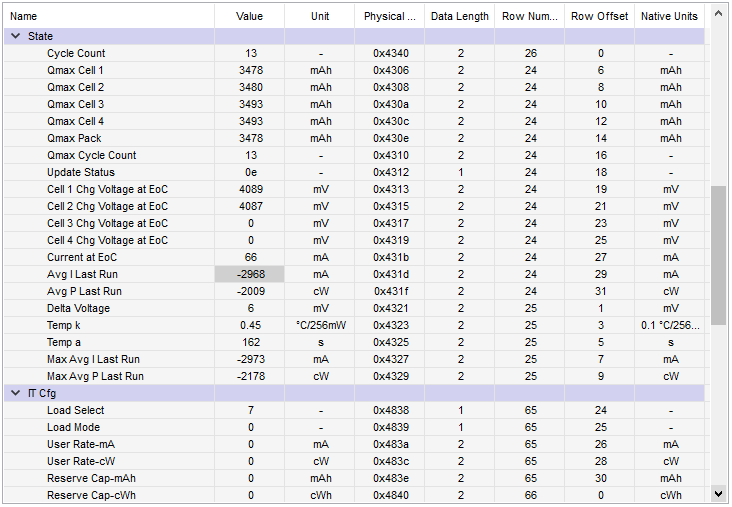Viewport: 732px width, 507px height.
Task: Select the Temp k value 0.45
Action: pyautogui.click(x=250, y=325)
